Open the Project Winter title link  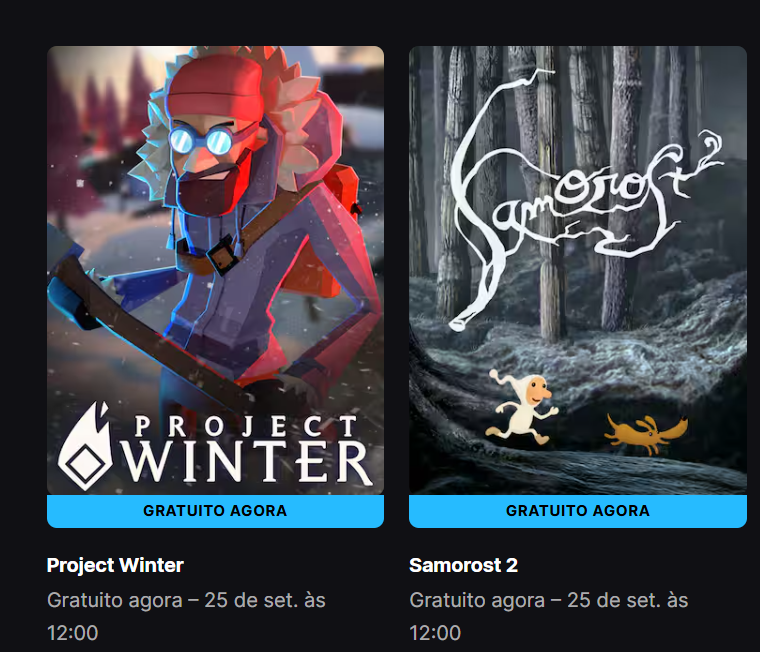click(115, 565)
